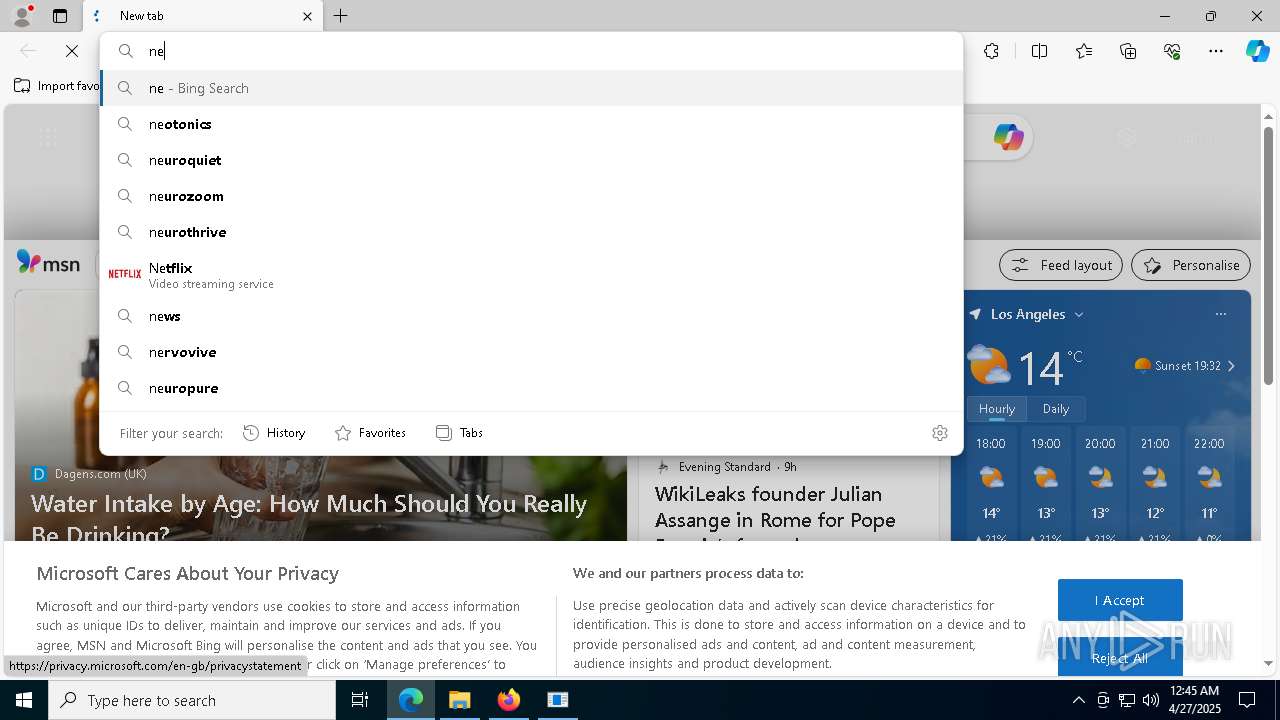The width and height of the screenshot is (1280, 720).
Task: Open Settings and more ellipsis menu
Action: point(1216,51)
